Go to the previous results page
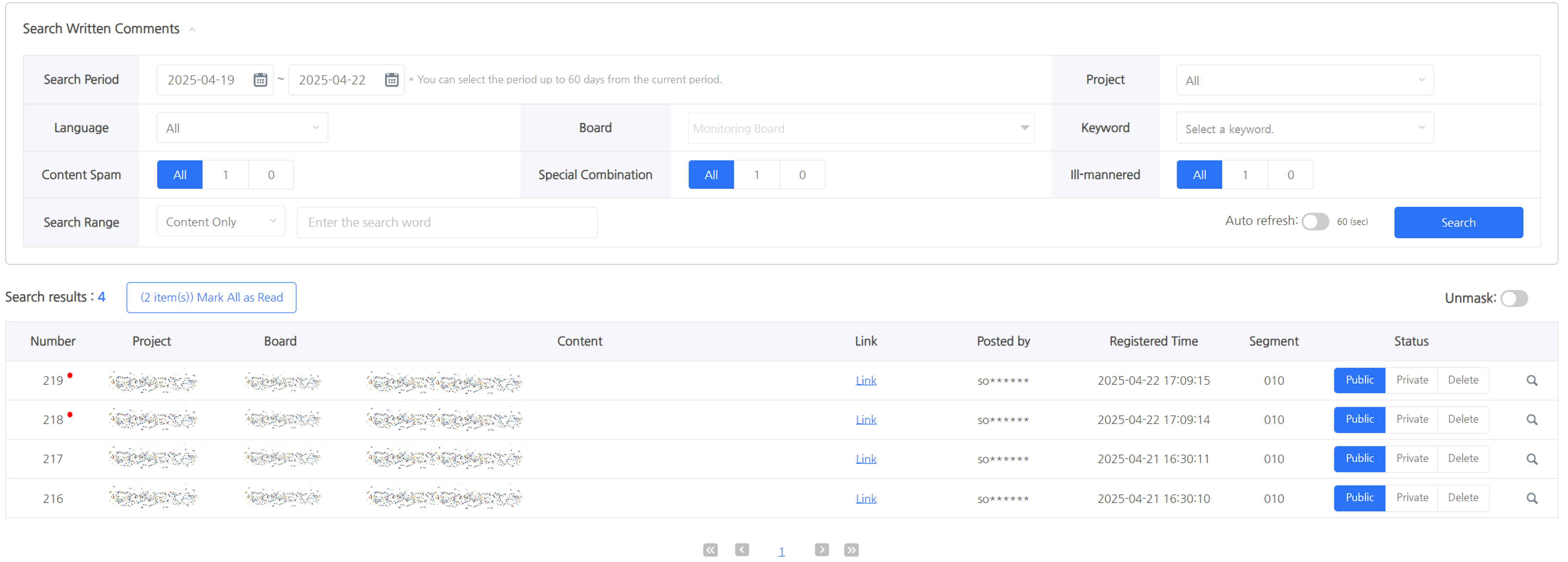 (x=741, y=550)
